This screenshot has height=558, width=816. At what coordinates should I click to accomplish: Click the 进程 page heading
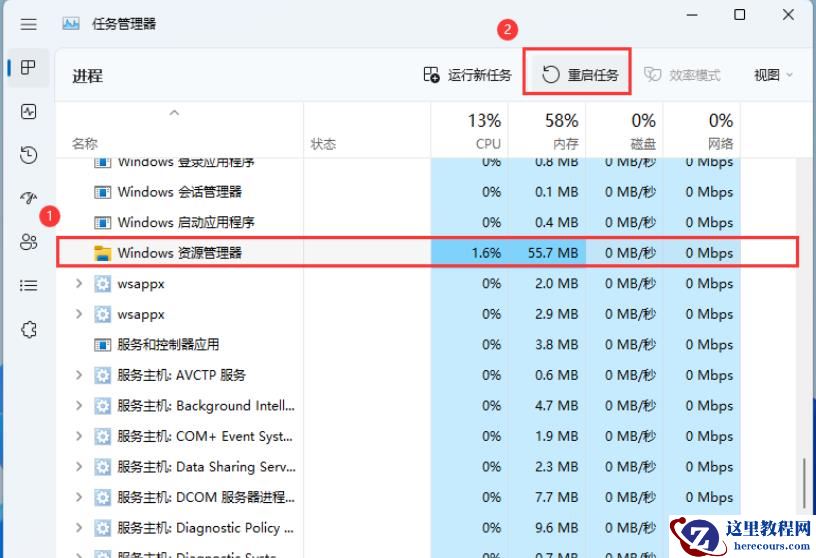87,76
